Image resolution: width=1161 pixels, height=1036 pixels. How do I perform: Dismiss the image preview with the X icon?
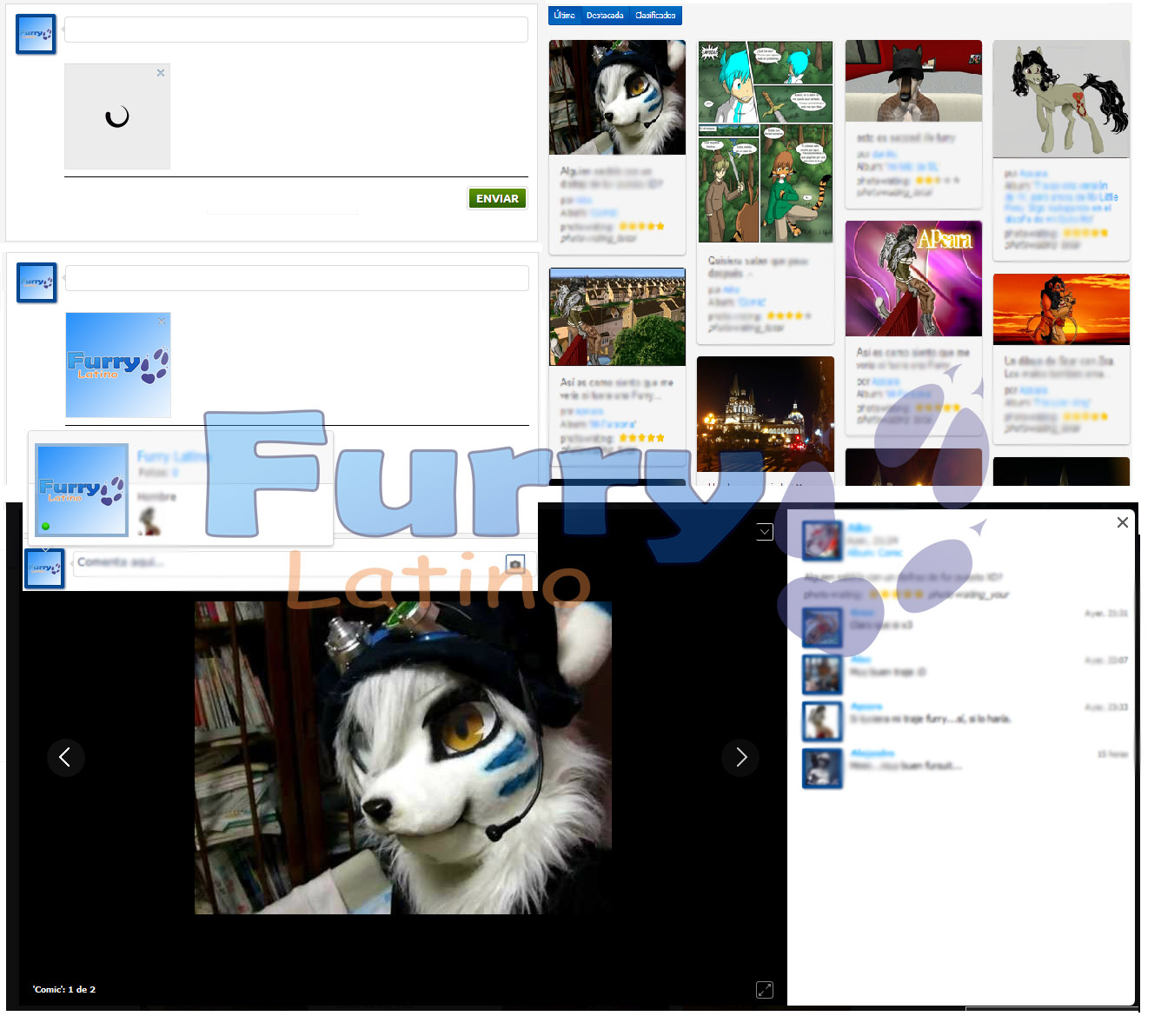tap(161, 73)
